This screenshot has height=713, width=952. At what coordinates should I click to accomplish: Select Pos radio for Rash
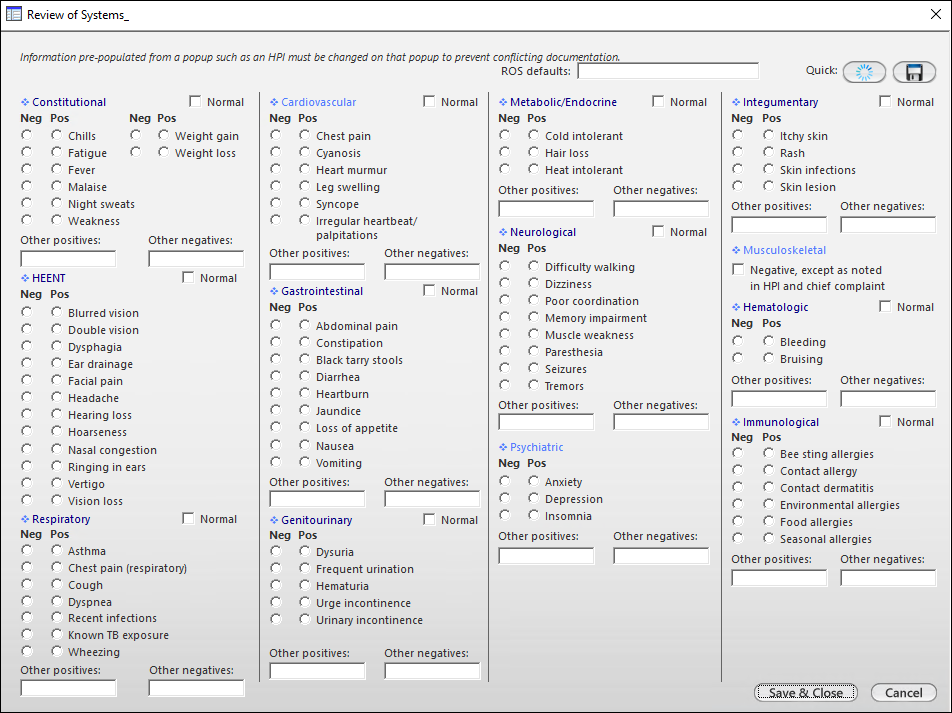coord(769,152)
